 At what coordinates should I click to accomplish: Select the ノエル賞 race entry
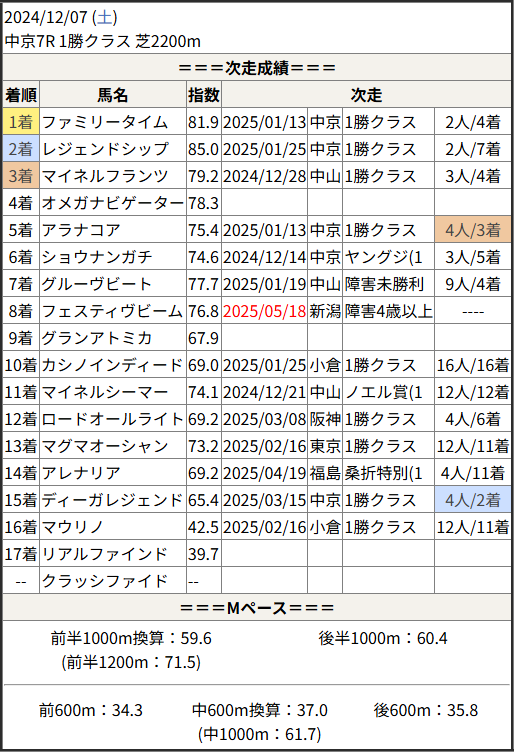(384, 392)
